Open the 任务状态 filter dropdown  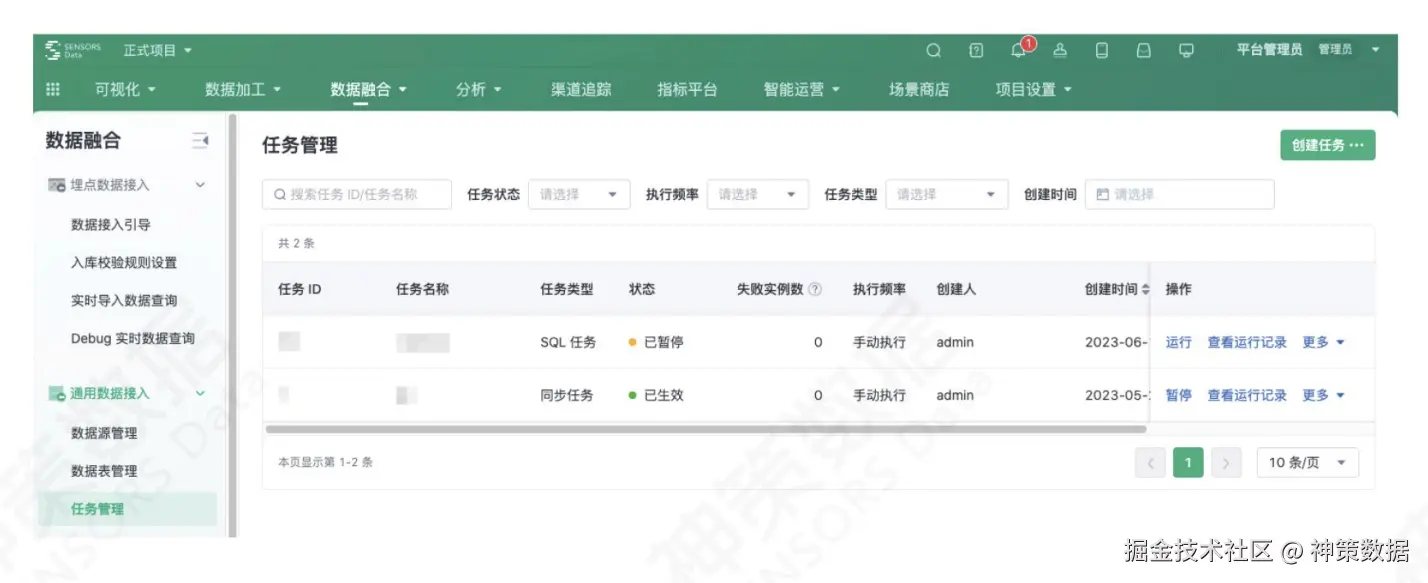click(x=579, y=194)
